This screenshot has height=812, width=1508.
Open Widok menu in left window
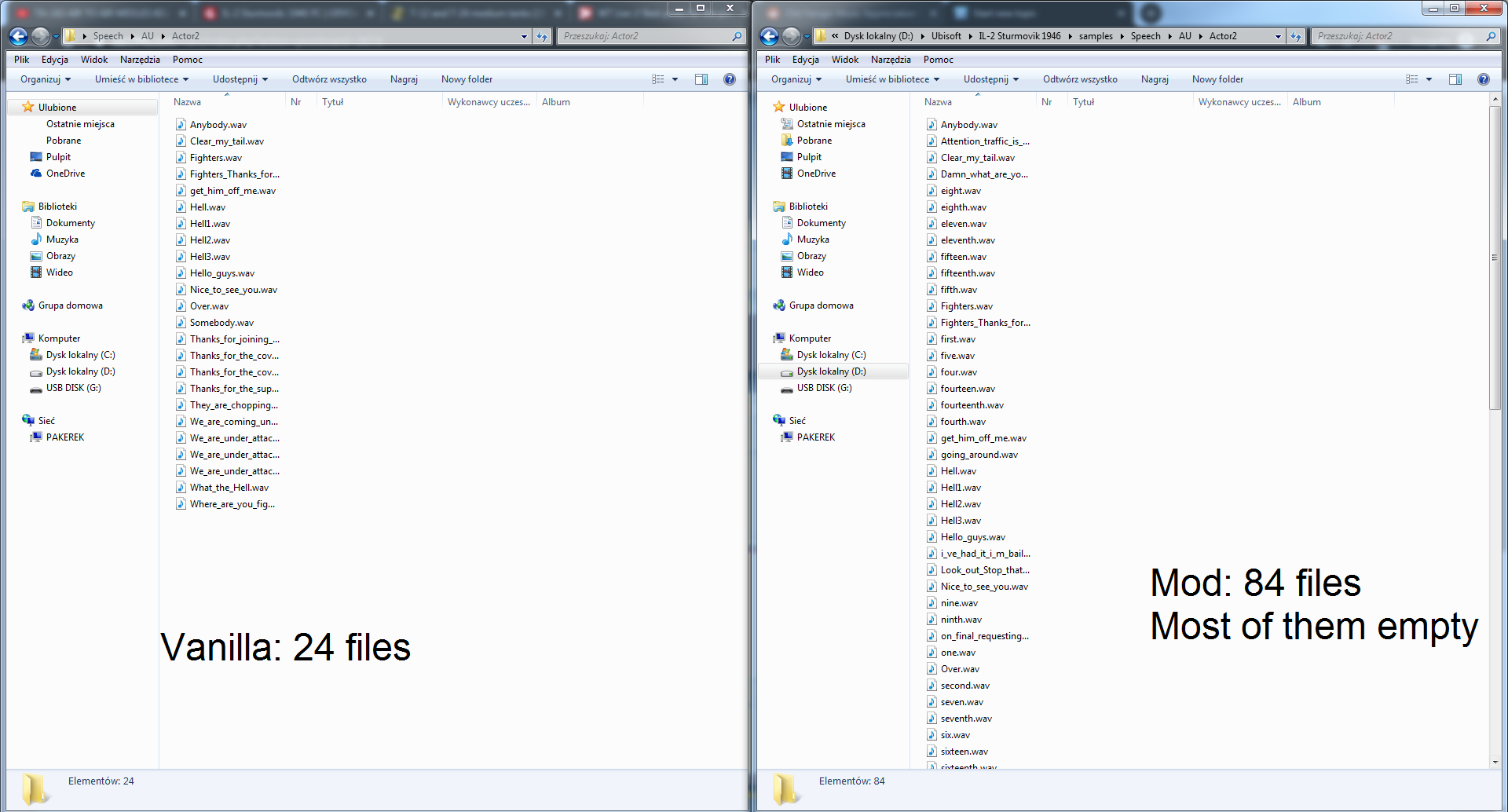pos(94,60)
